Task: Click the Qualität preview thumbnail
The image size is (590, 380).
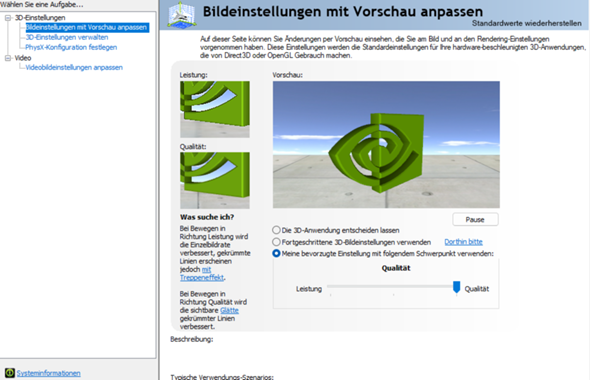Action: (x=214, y=180)
